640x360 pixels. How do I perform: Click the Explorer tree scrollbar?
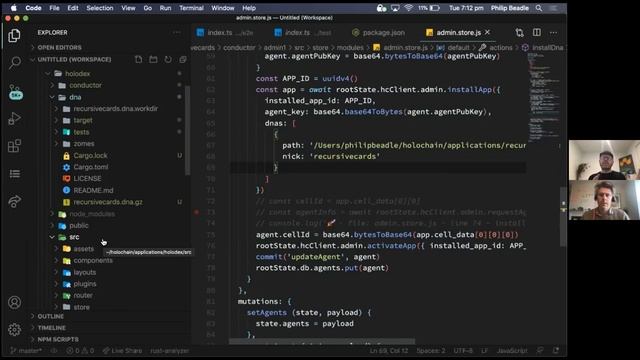click(x=187, y=130)
